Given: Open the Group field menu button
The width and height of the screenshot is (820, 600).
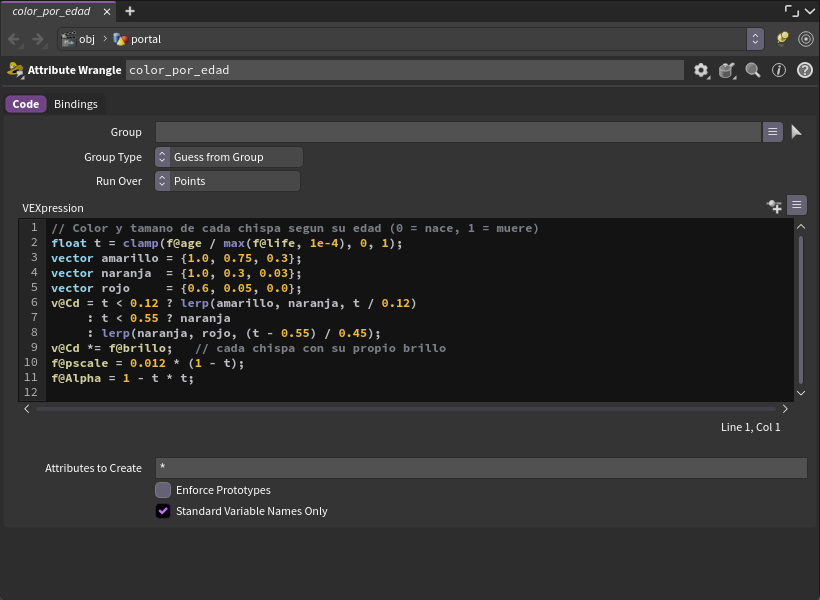Looking at the screenshot, I should pyautogui.click(x=772, y=132).
